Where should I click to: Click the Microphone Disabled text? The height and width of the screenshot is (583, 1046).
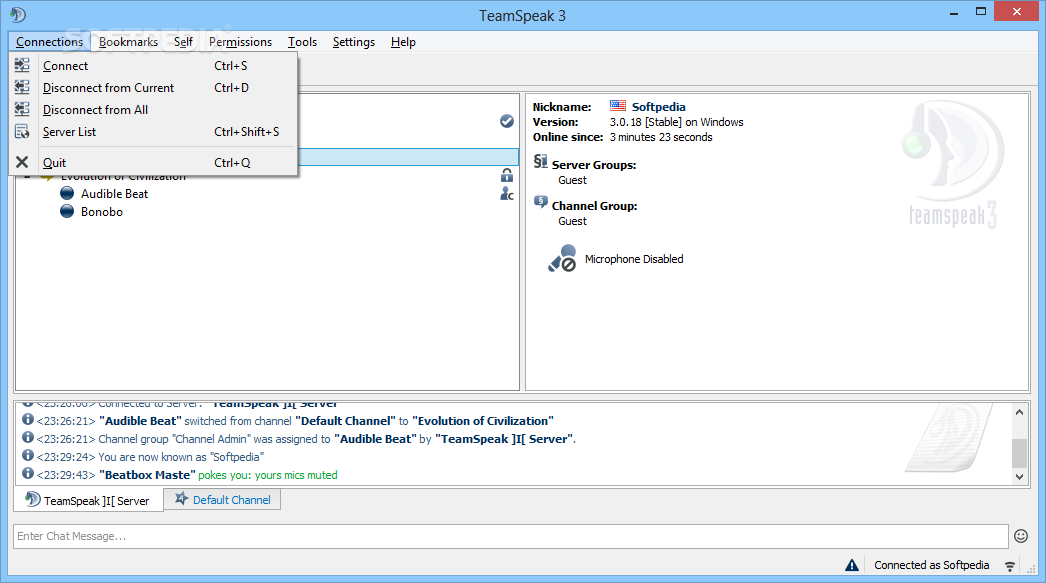pos(634,259)
